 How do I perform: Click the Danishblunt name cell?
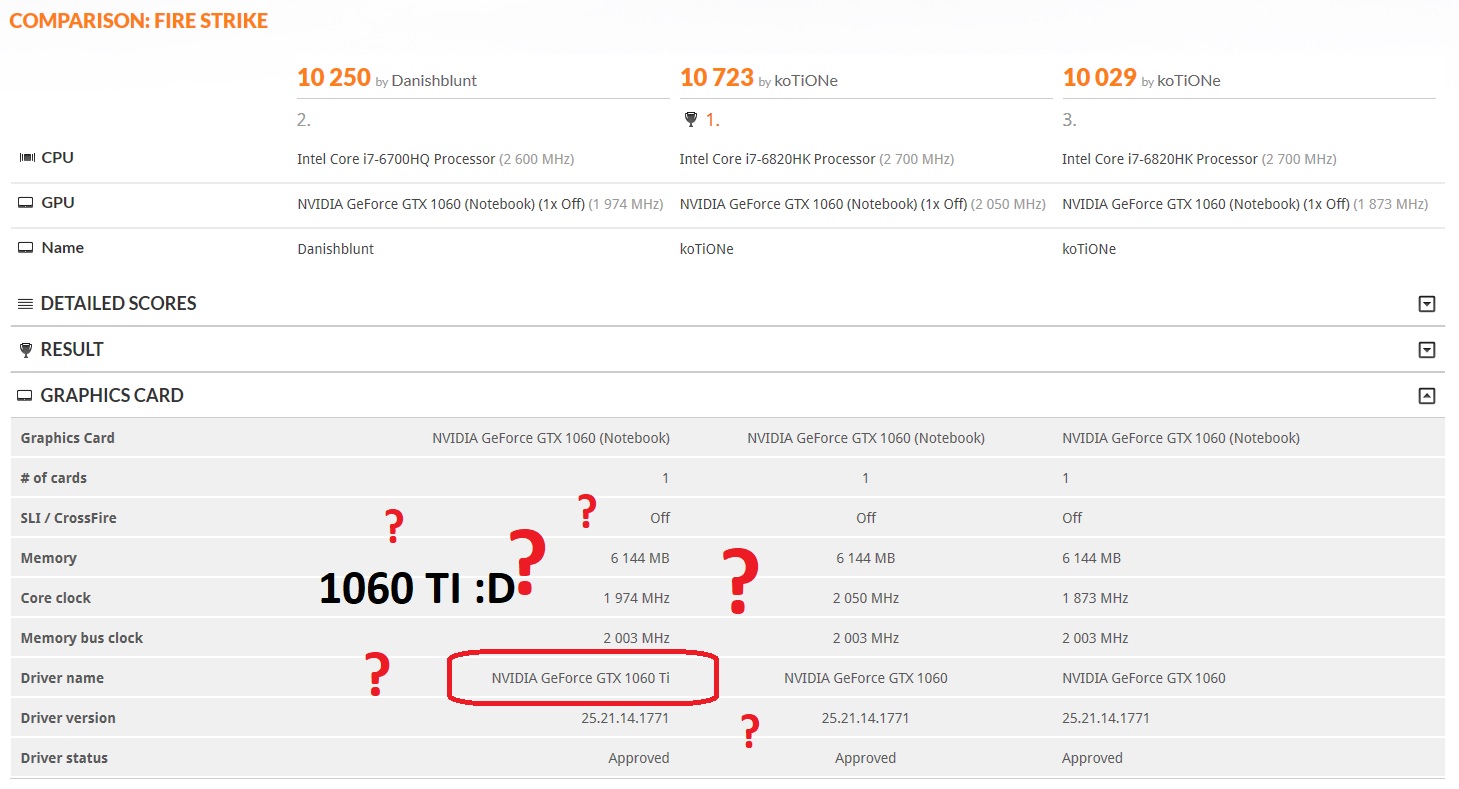click(x=335, y=249)
